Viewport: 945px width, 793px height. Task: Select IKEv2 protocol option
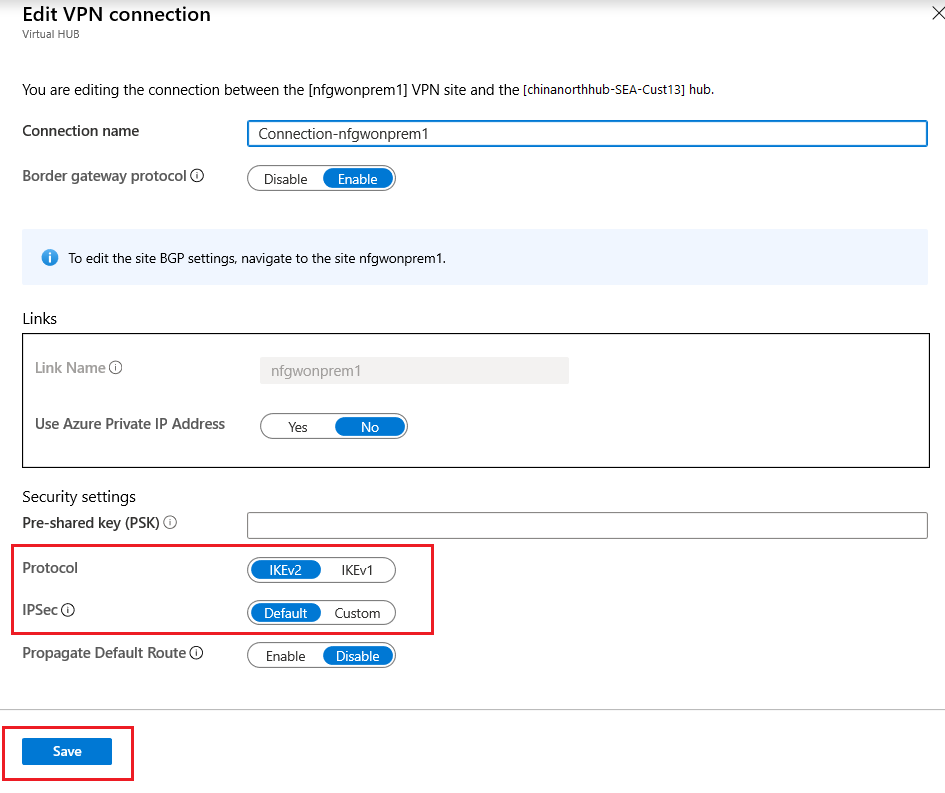point(285,570)
